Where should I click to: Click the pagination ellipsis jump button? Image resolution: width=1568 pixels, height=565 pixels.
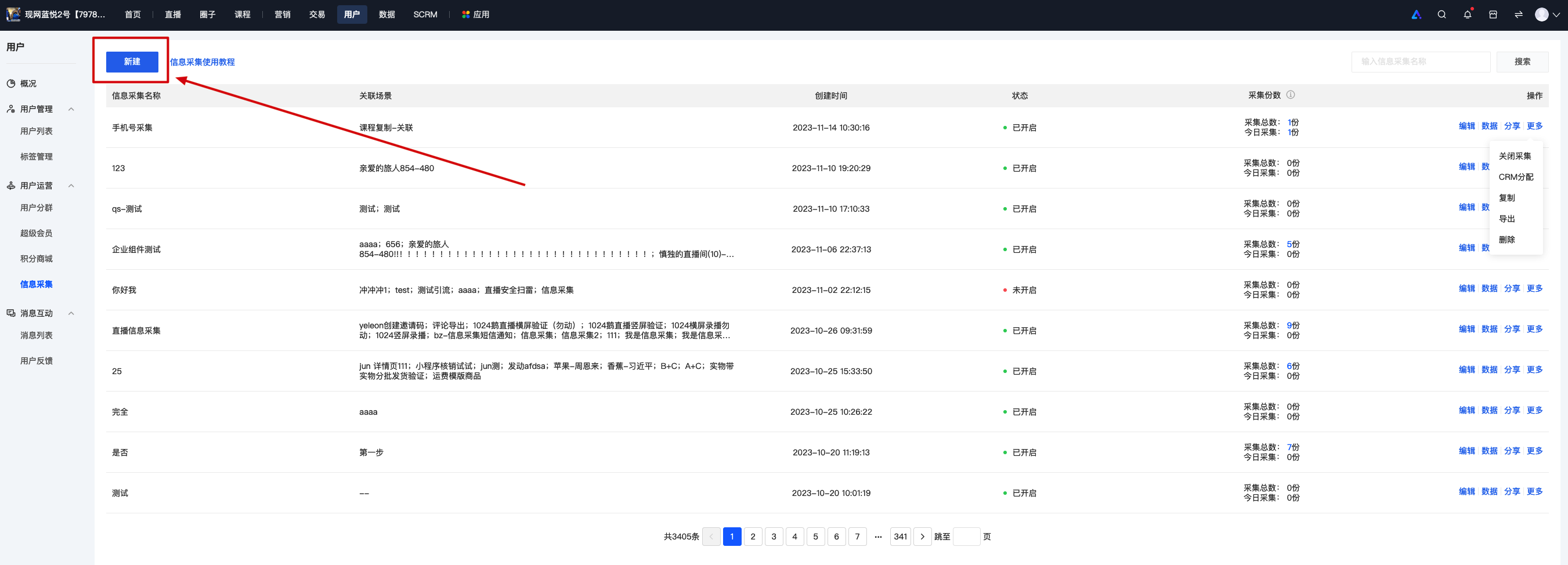point(878,537)
